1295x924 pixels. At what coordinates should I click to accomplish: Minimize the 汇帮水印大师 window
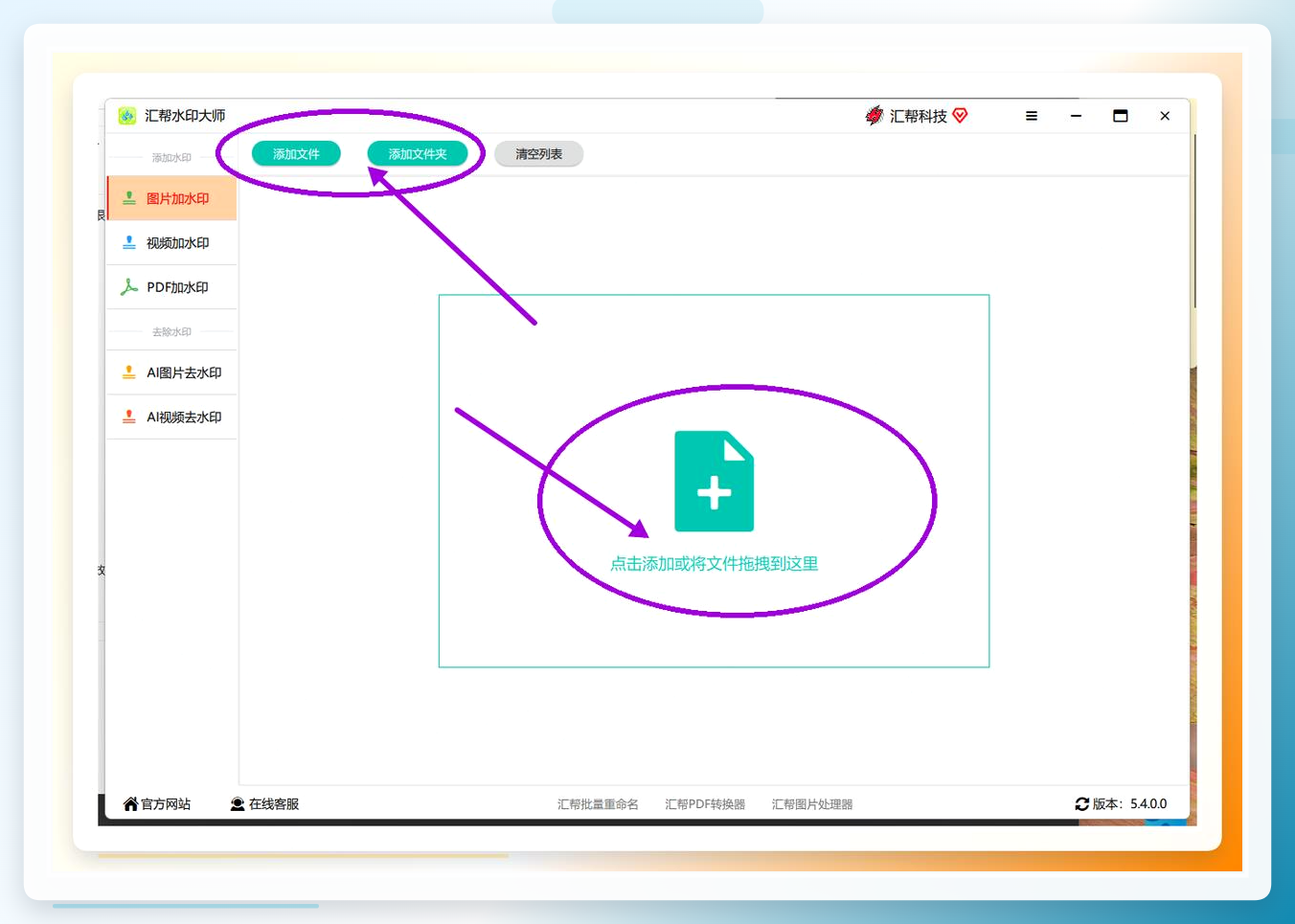point(1076,116)
